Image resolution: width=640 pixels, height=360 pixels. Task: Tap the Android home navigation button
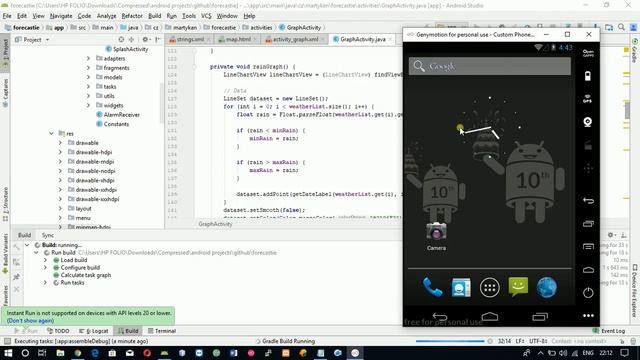pyautogui.click(x=489, y=317)
